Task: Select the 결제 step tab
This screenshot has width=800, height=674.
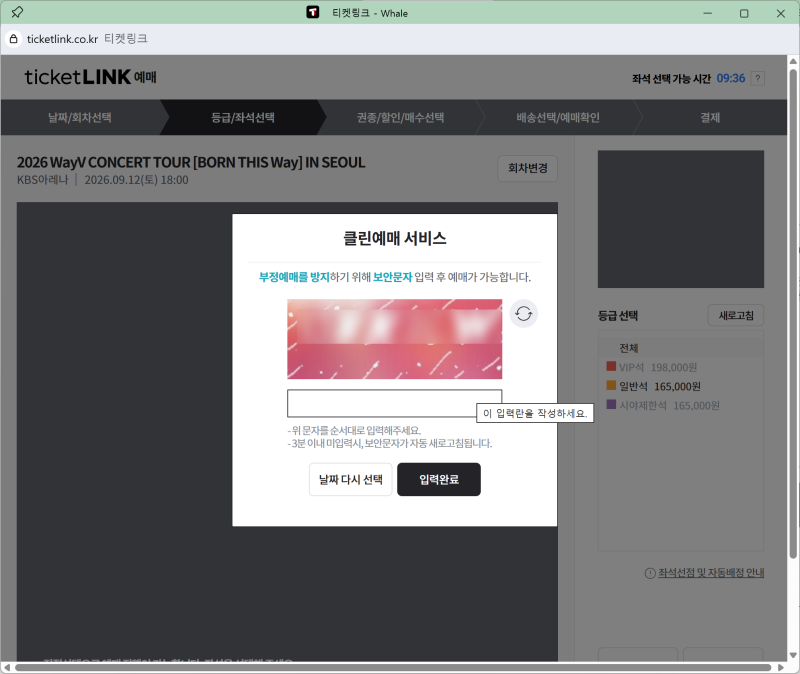Action: coord(710,117)
